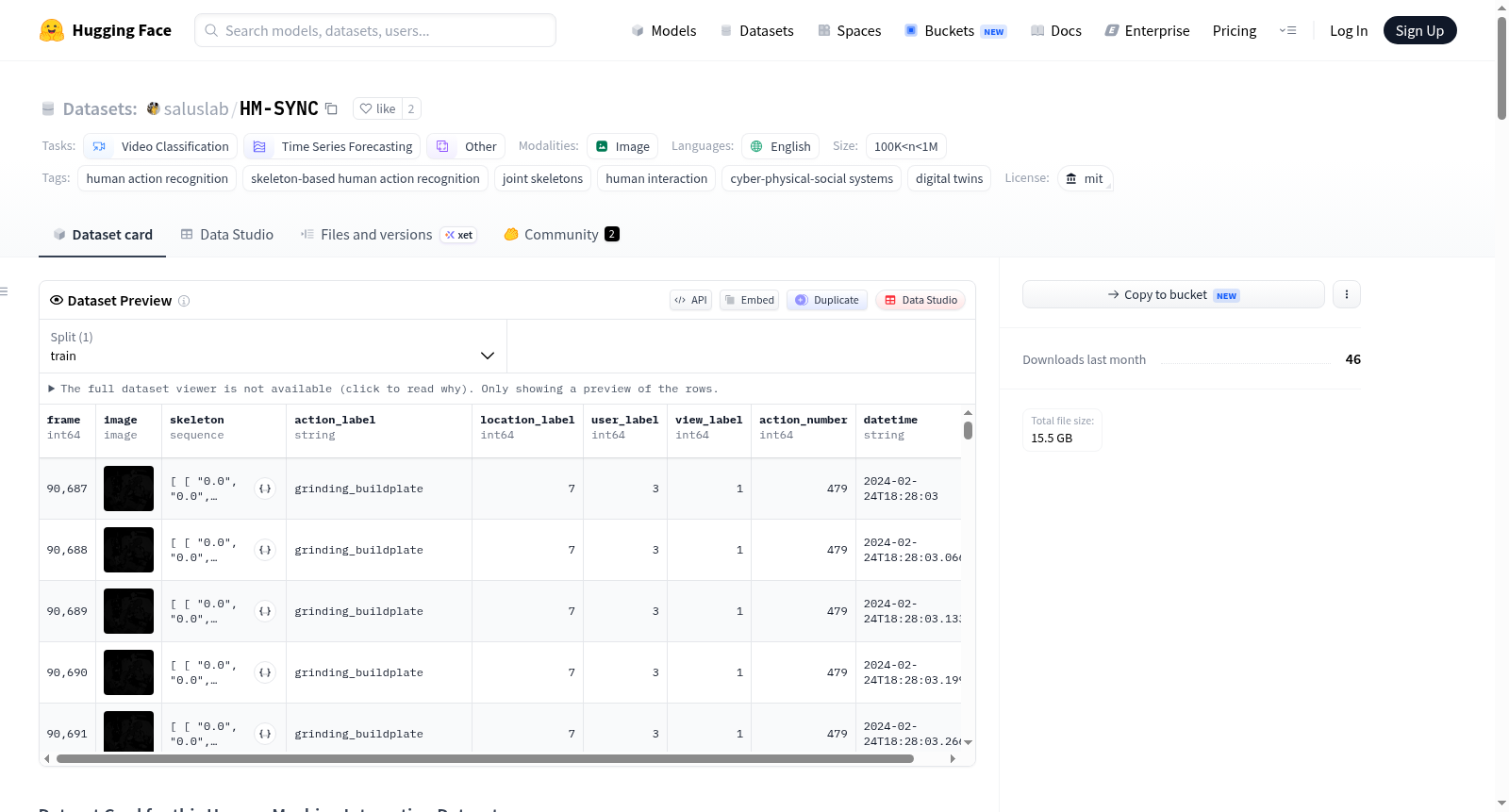The width and height of the screenshot is (1509, 812).
Task: Open Pricing page
Action: coord(1235,30)
